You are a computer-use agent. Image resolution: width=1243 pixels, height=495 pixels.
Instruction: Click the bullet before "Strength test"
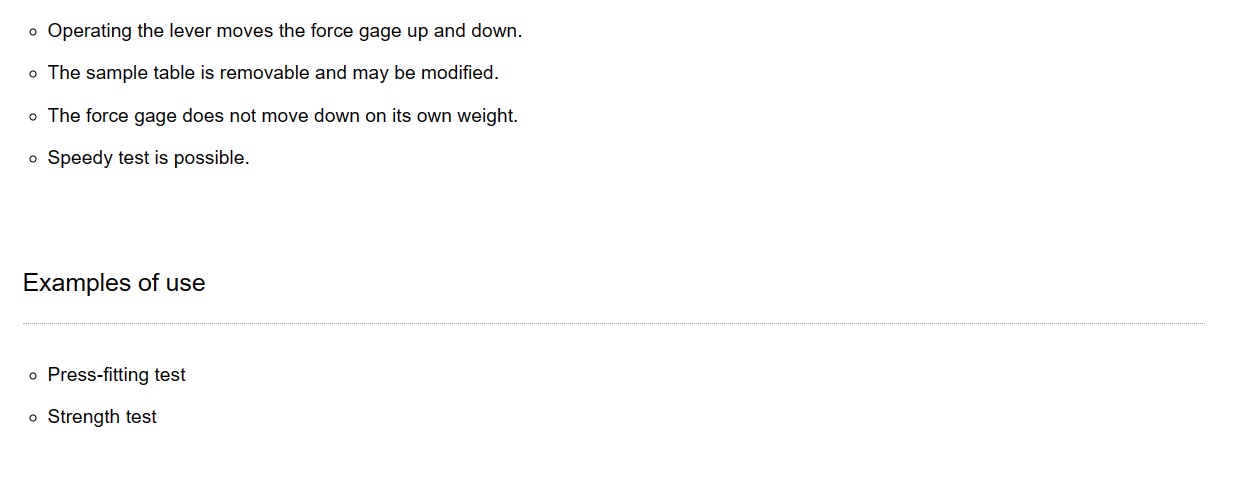pos(34,418)
